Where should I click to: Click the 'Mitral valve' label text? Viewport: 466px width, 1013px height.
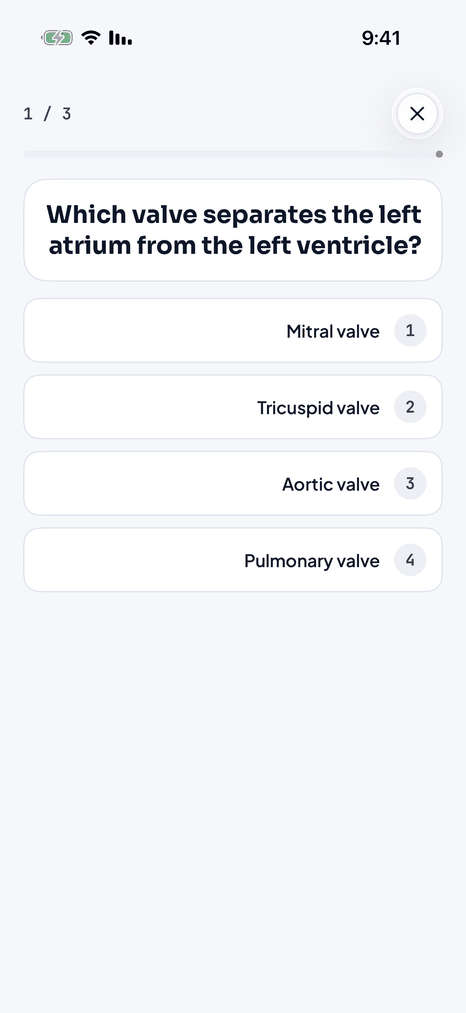pos(333,331)
